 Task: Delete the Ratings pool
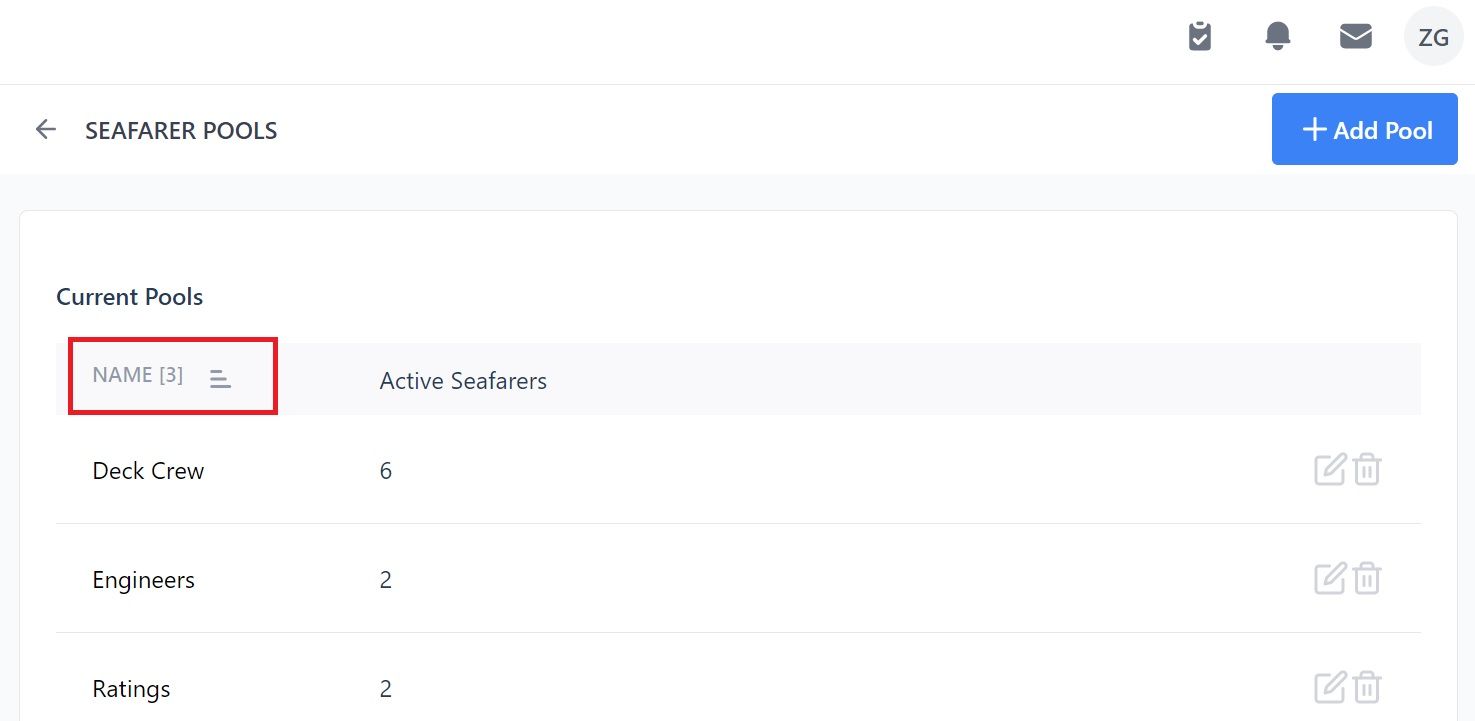[x=1367, y=687]
